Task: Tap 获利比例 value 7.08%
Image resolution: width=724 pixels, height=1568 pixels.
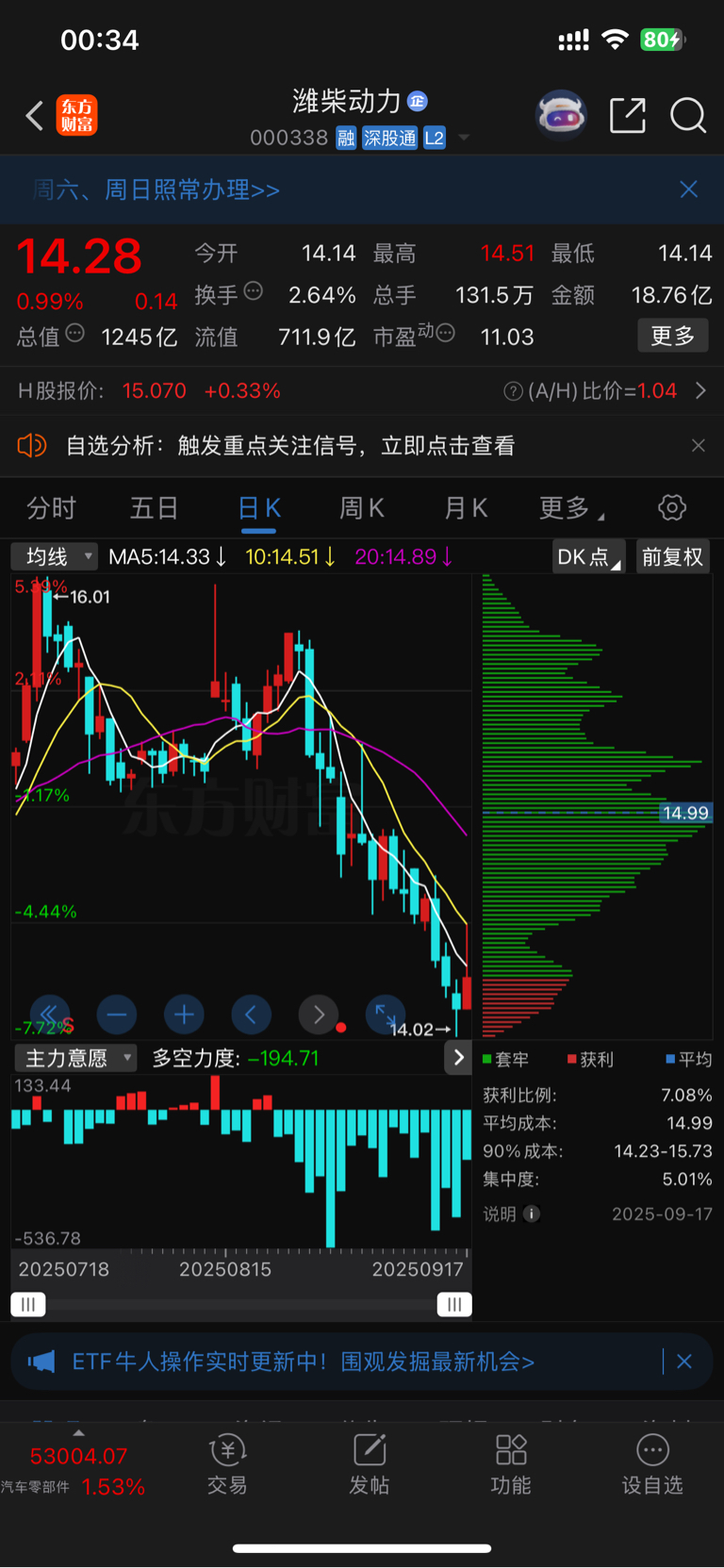Action: (x=686, y=1095)
